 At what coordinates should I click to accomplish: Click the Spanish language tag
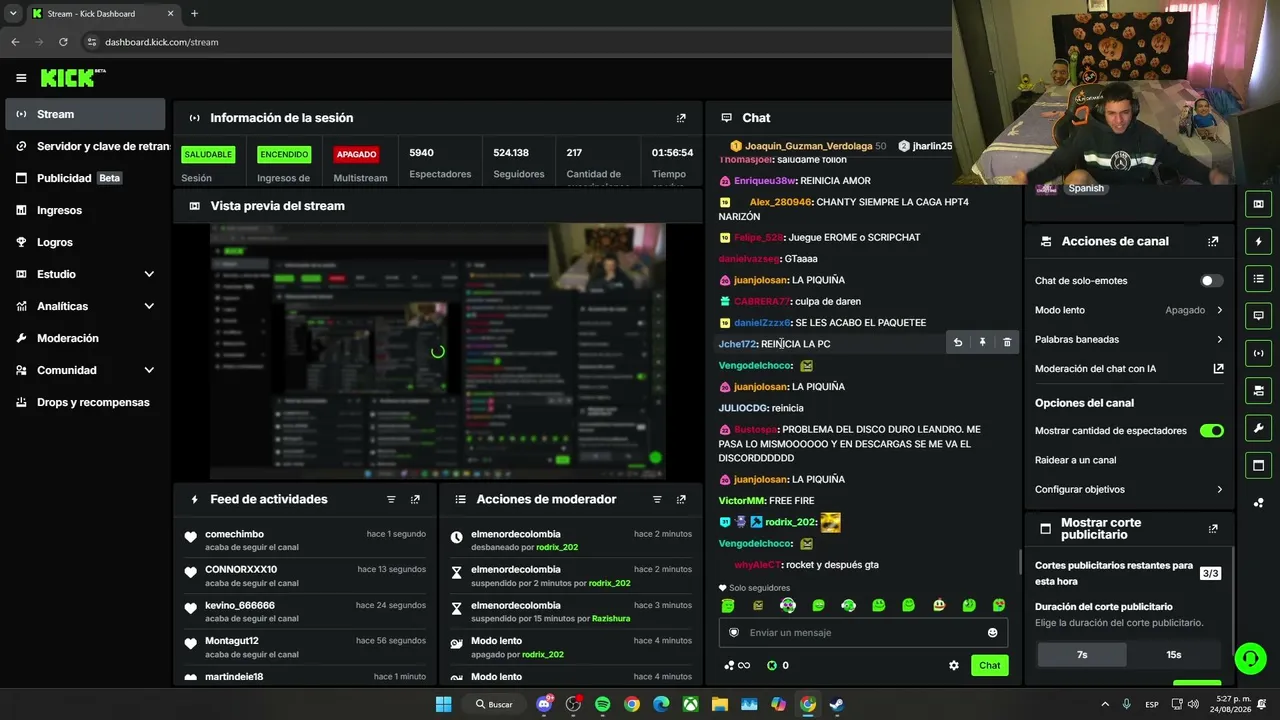click(x=1086, y=188)
